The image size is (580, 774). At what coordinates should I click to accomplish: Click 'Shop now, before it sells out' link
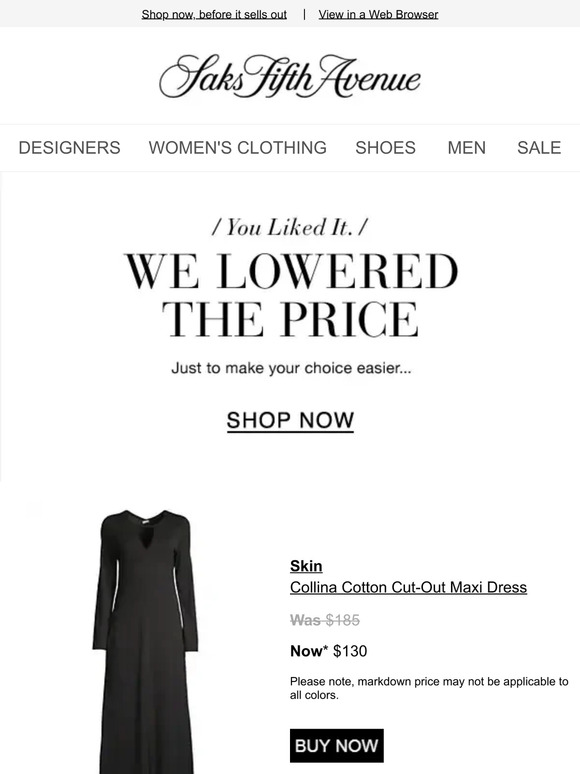(x=214, y=14)
